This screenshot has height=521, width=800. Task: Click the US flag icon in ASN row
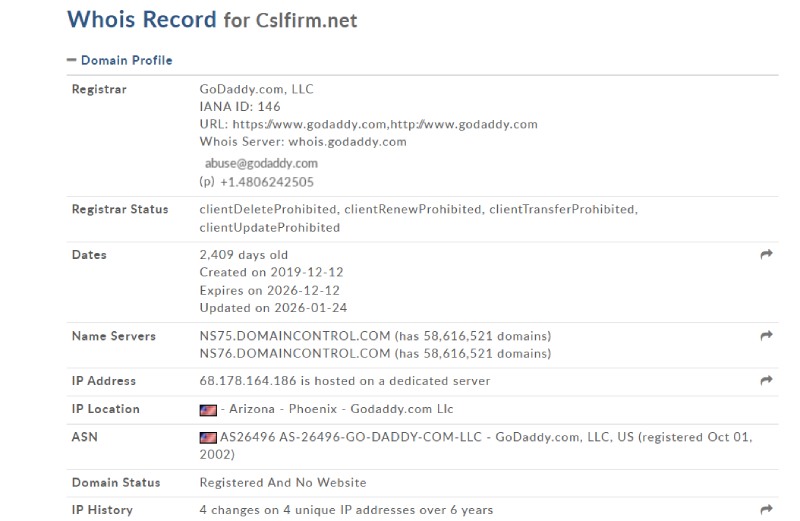[x=208, y=438]
